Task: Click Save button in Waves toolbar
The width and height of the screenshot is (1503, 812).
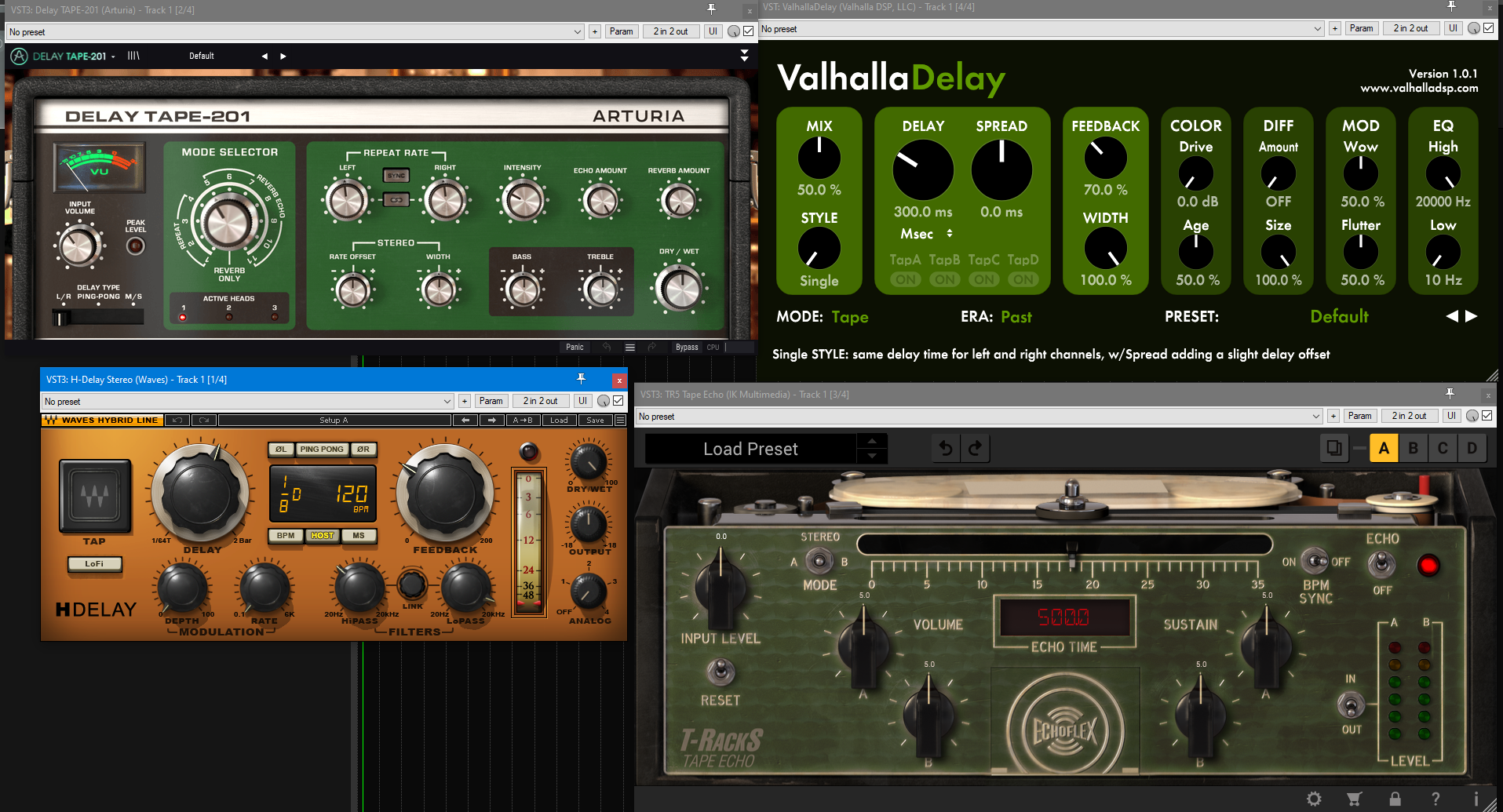Action: pos(595,421)
